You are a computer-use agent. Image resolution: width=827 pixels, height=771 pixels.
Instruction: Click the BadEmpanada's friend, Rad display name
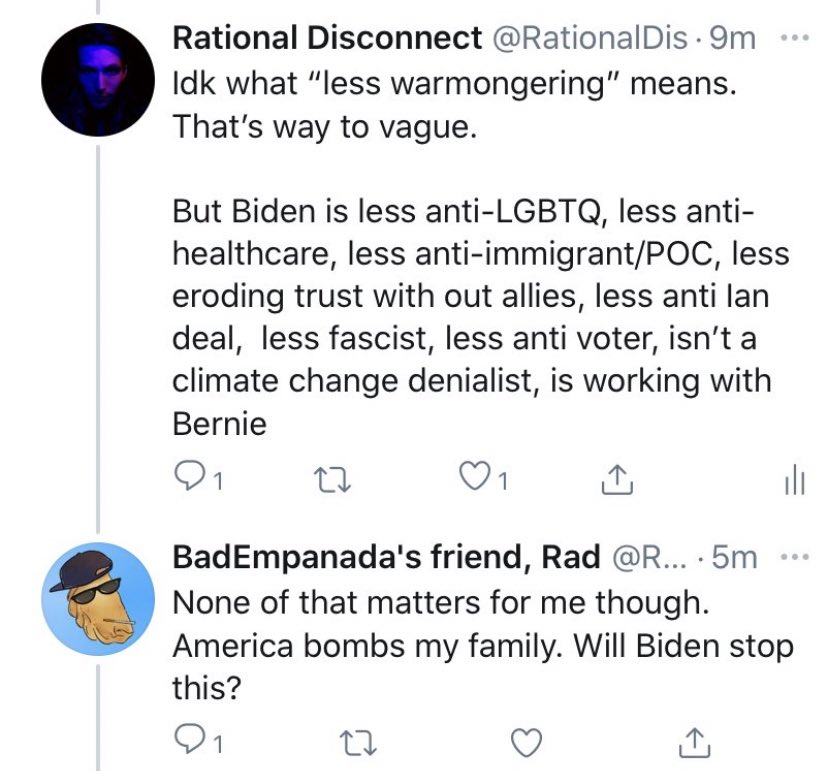pos(386,558)
